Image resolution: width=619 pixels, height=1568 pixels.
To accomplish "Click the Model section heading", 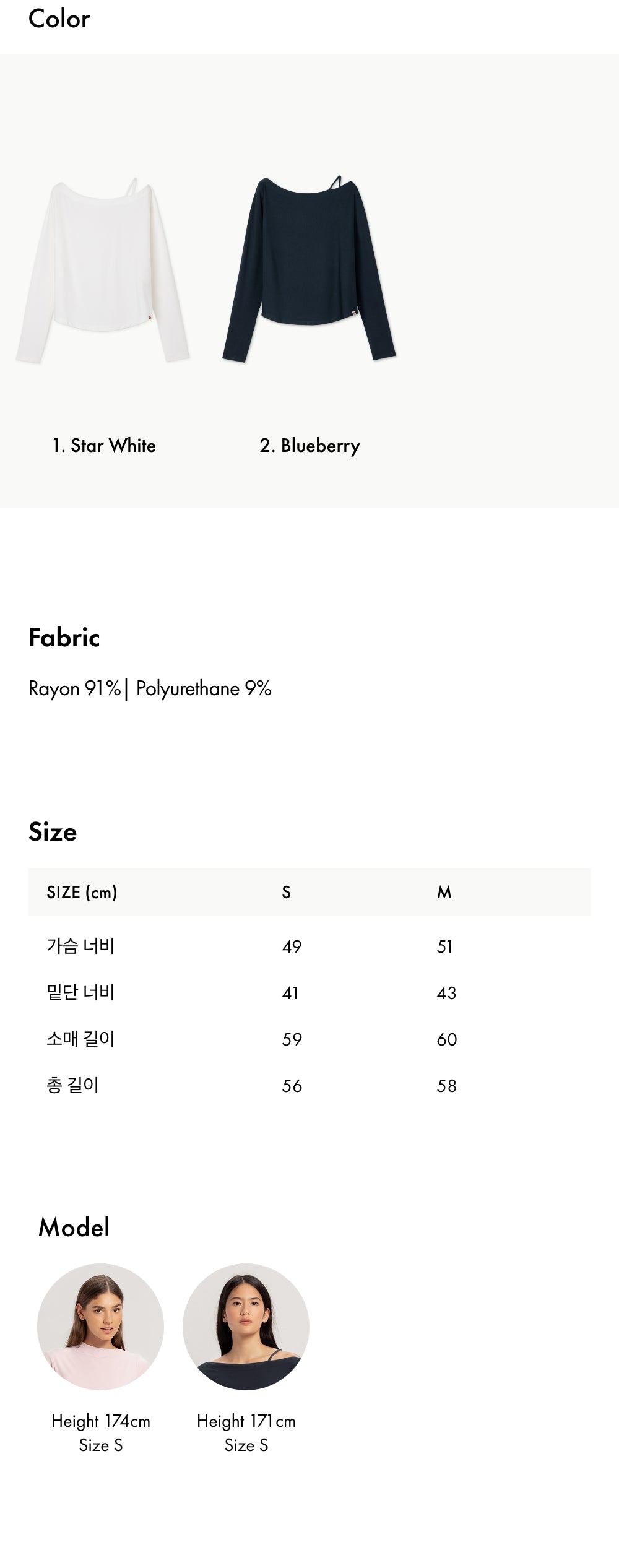I will [74, 1228].
